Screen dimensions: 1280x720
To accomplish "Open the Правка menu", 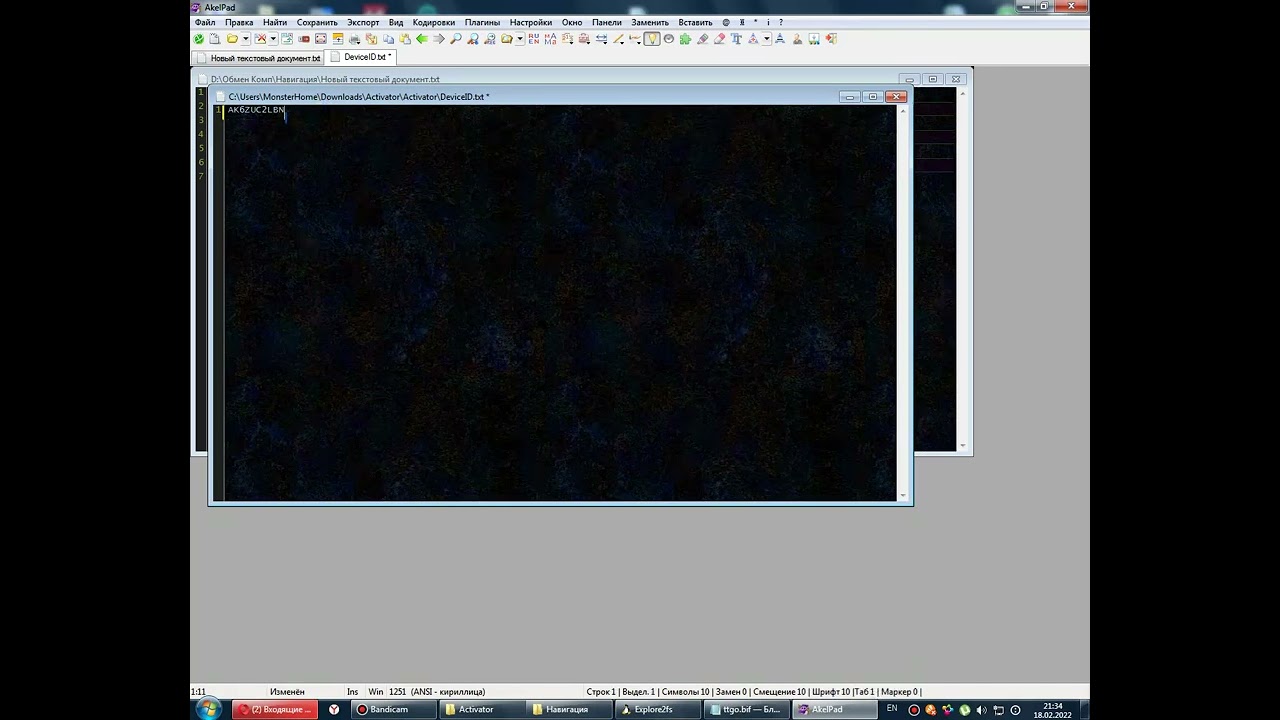I will (239, 22).
